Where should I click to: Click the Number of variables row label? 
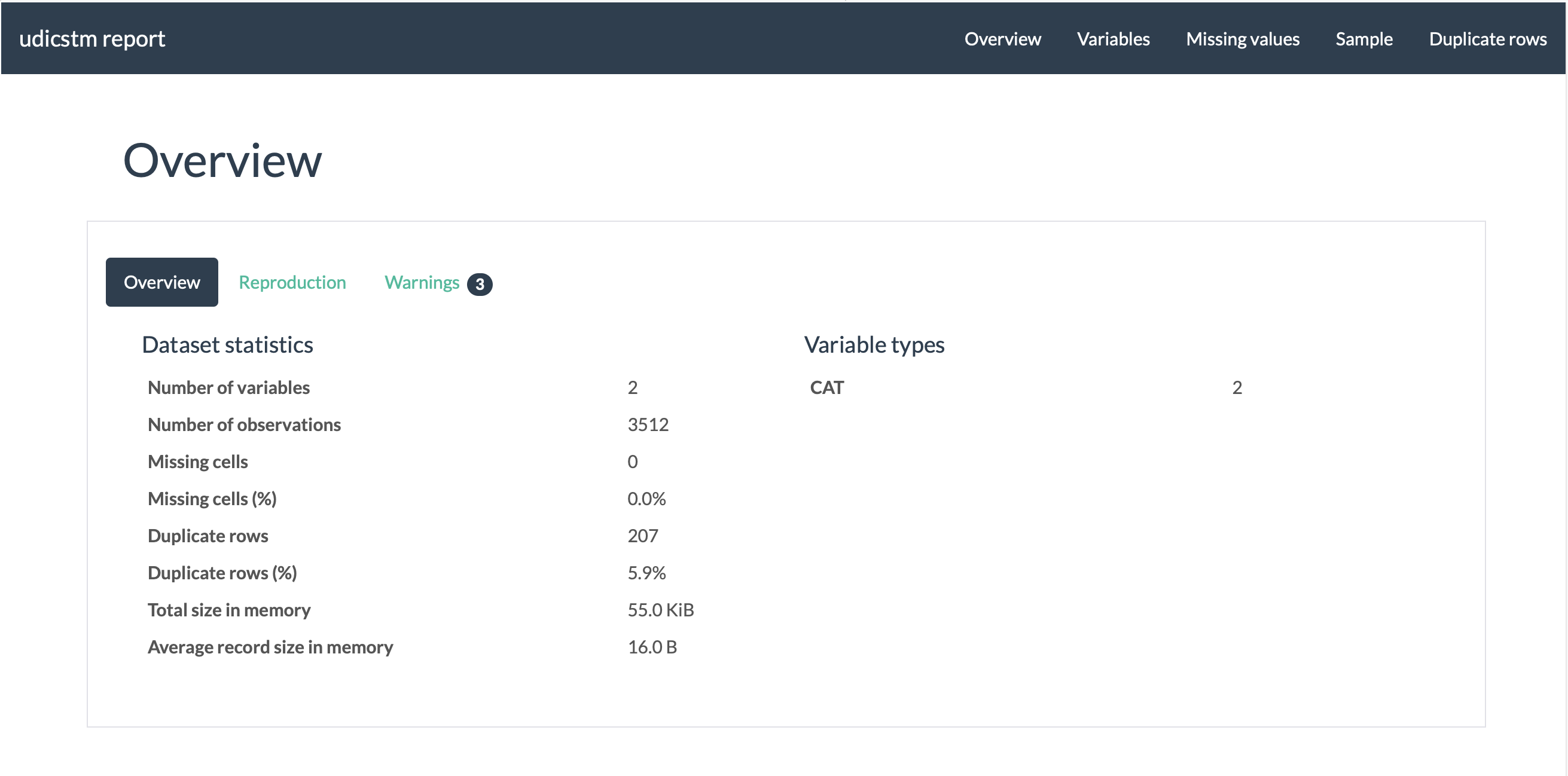pos(228,387)
